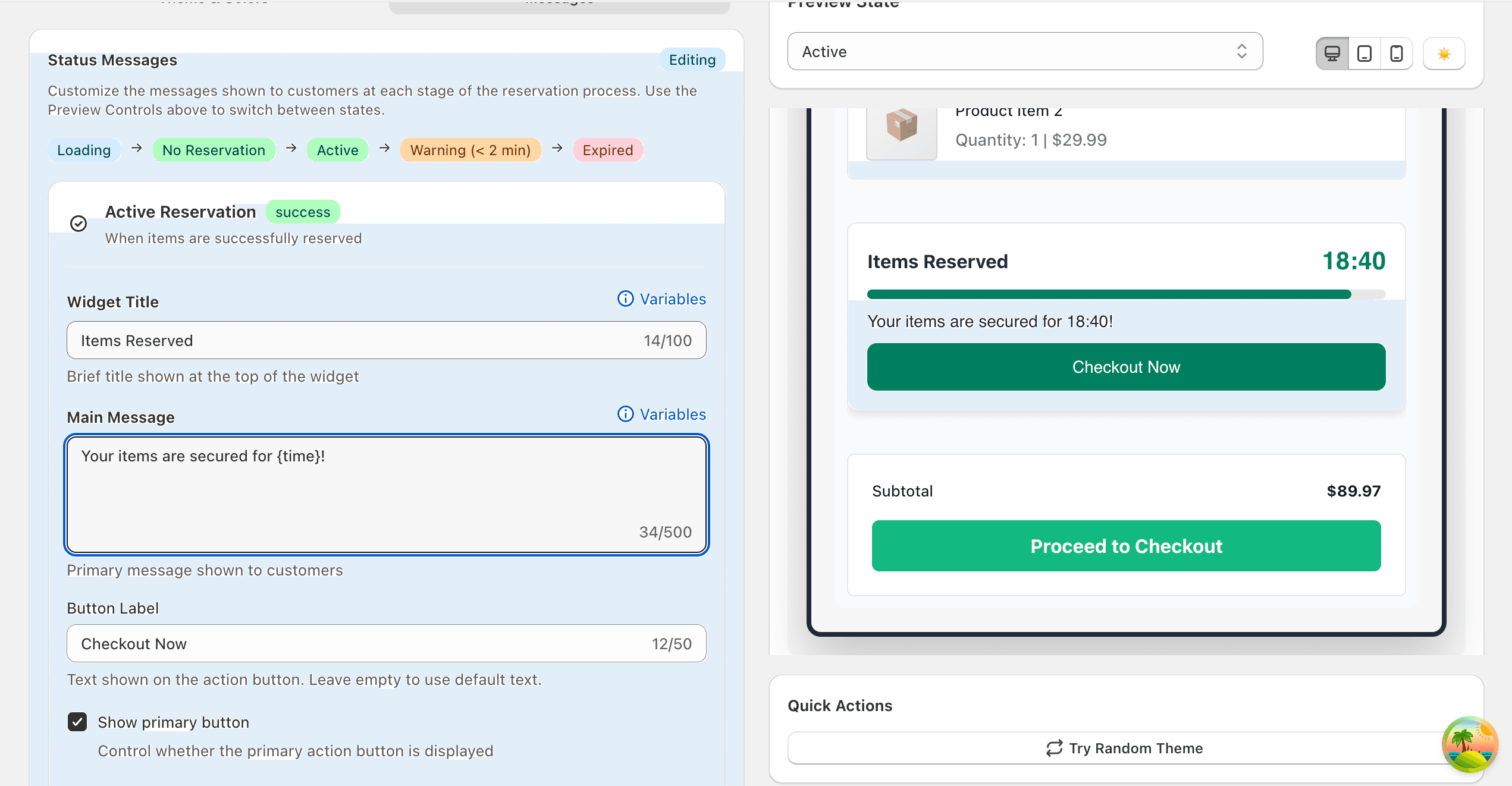This screenshot has height=786, width=1512.
Task: Toggle light mode with the sun icon
Action: [x=1444, y=53]
